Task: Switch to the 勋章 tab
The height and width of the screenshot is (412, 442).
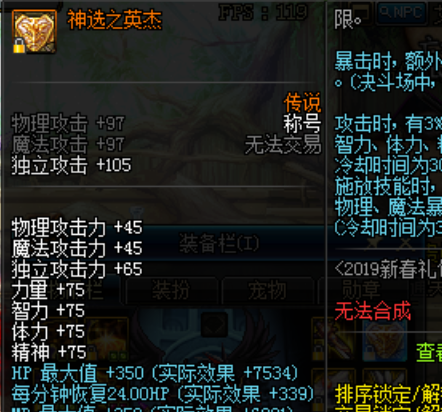Action: 362,290
